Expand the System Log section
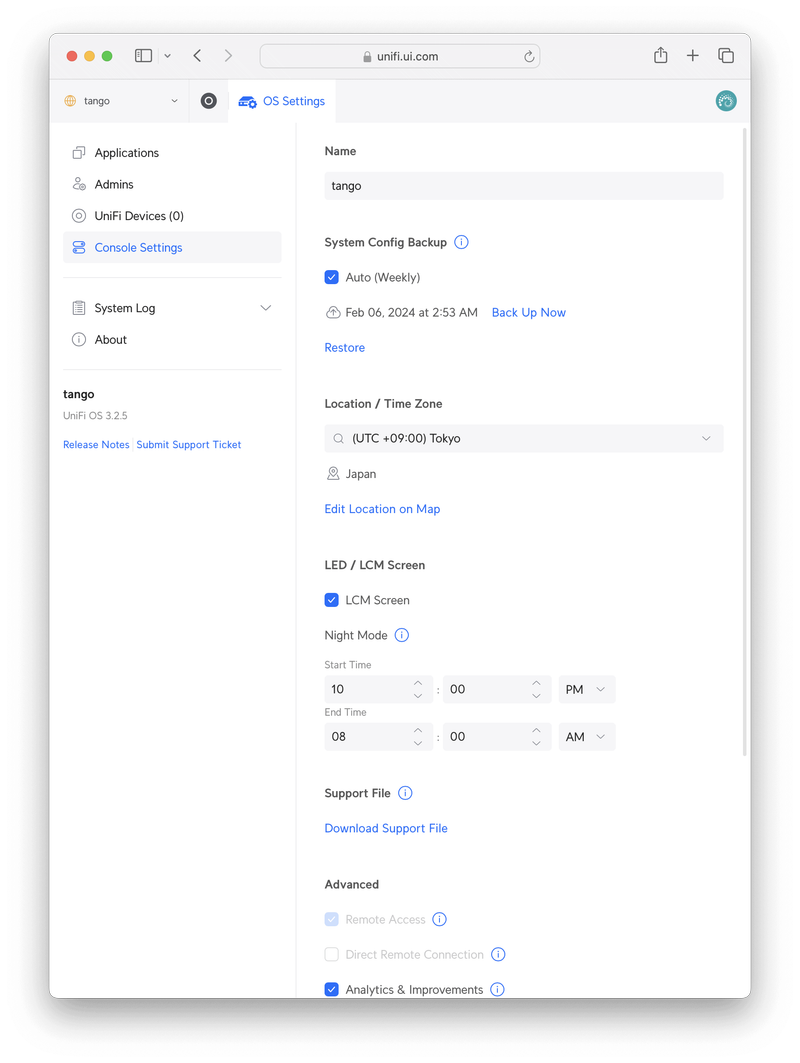This screenshot has width=800, height=1063. (x=265, y=308)
